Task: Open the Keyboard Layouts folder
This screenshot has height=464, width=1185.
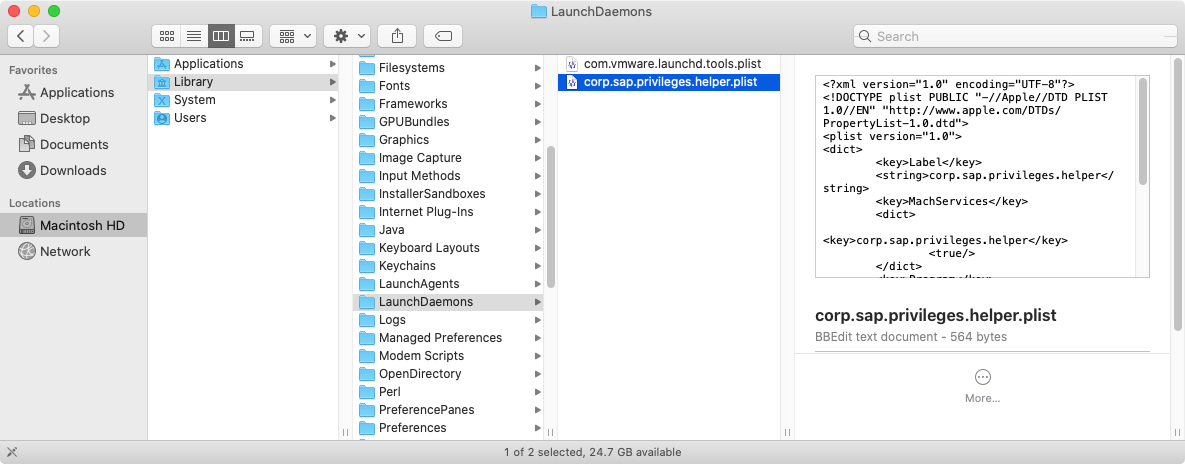Action: coord(449,248)
